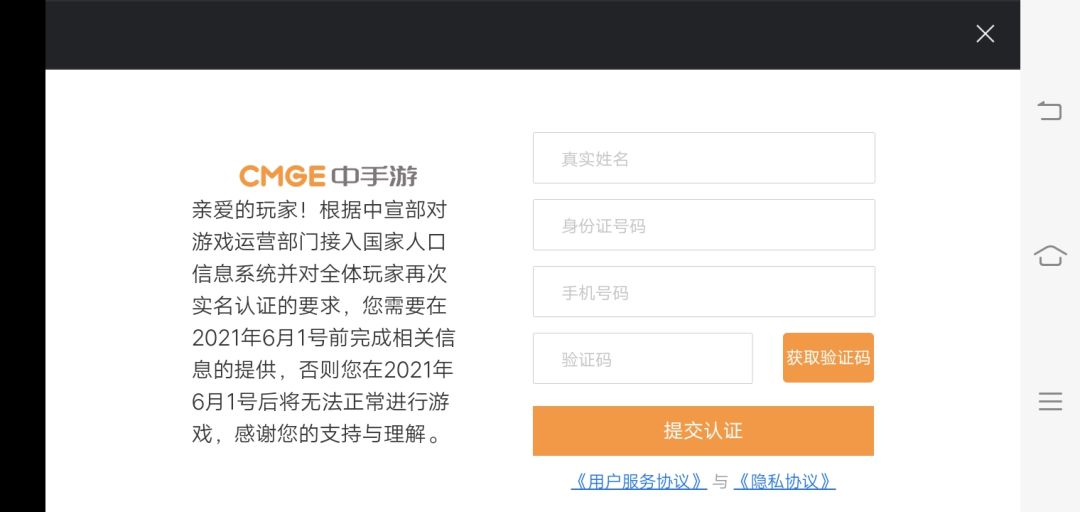Focus the 身份证号码 input field
This screenshot has width=1080, height=512.
click(x=704, y=225)
